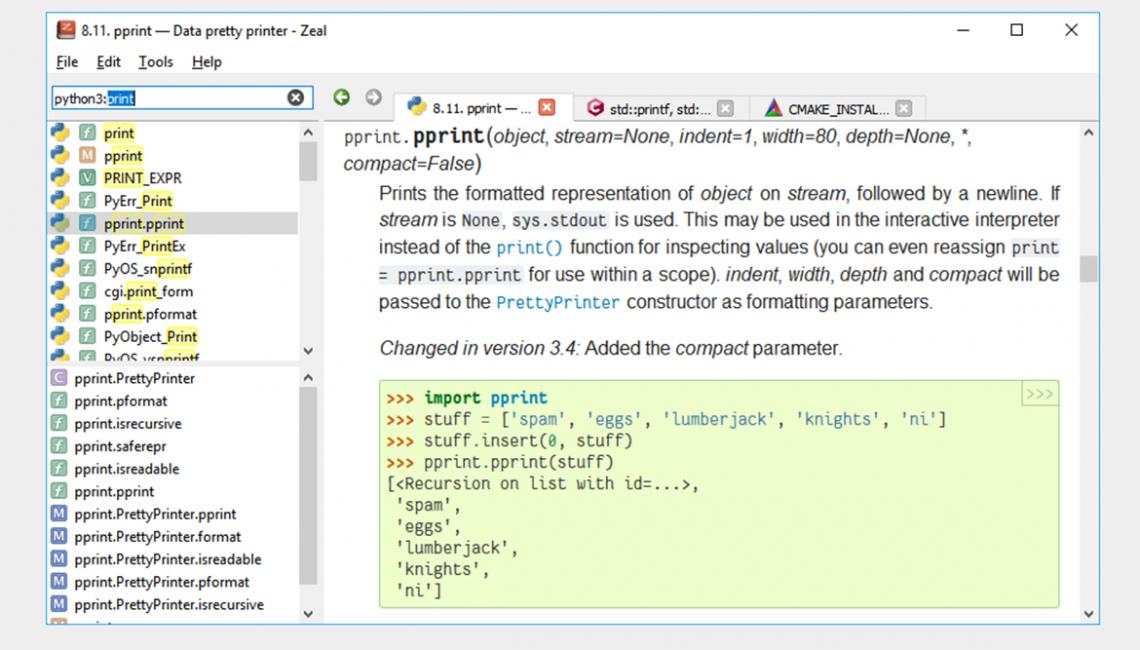Click documentation pane scrollbar down arrow
1140x650 pixels.
(1088, 614)
